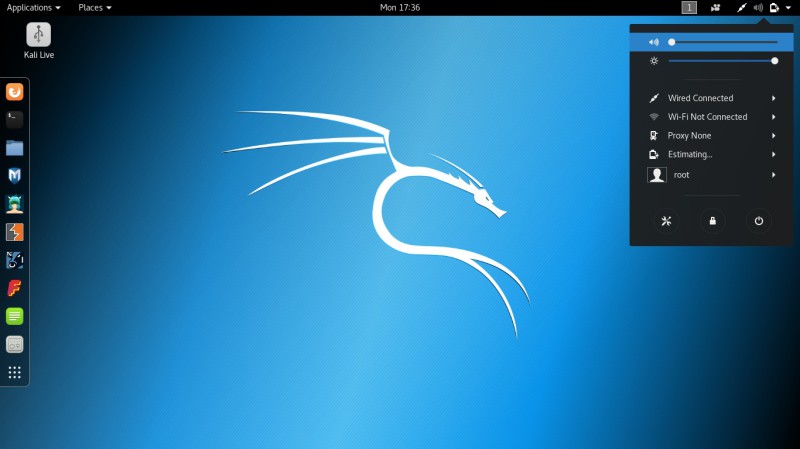Launch Faraday from the dock

coord(14,288)
